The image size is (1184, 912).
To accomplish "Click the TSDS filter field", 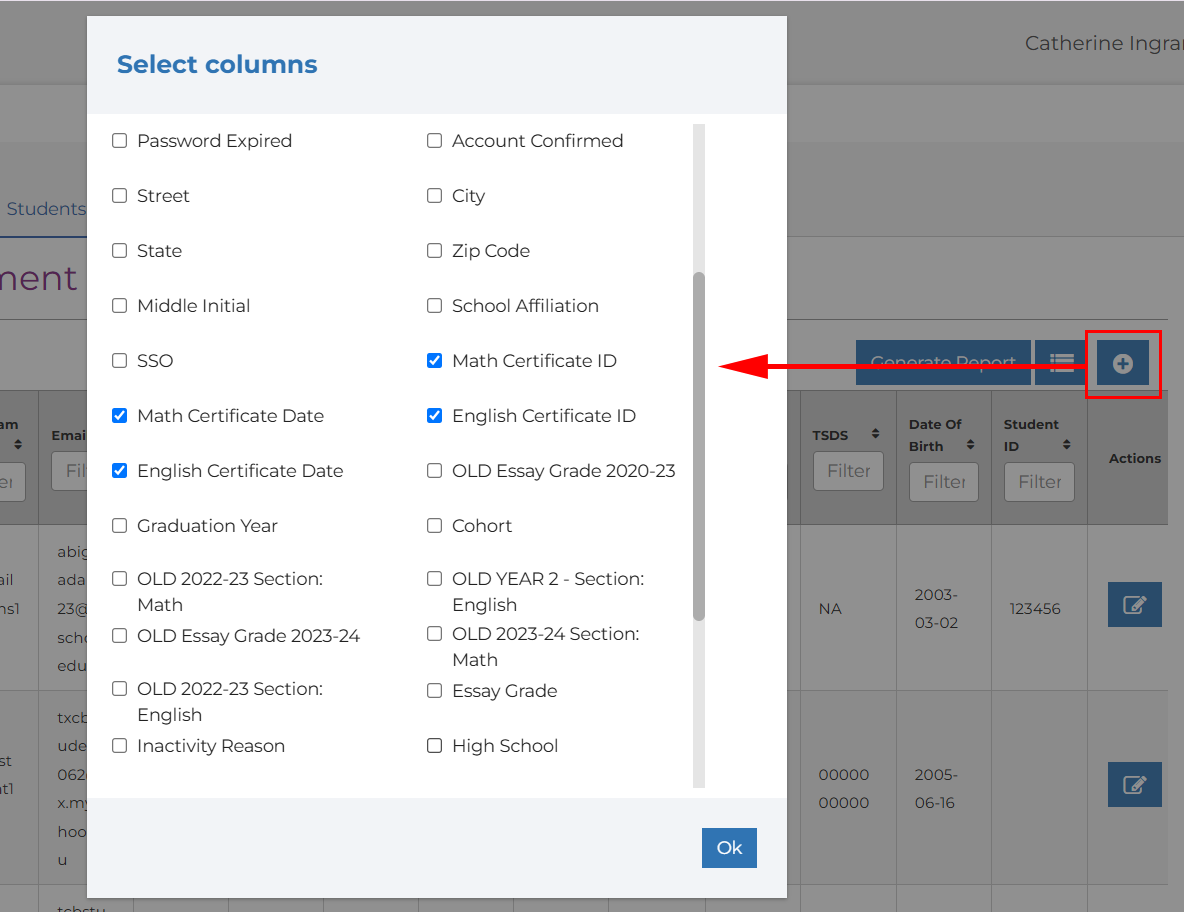I will tap(848, 471).
